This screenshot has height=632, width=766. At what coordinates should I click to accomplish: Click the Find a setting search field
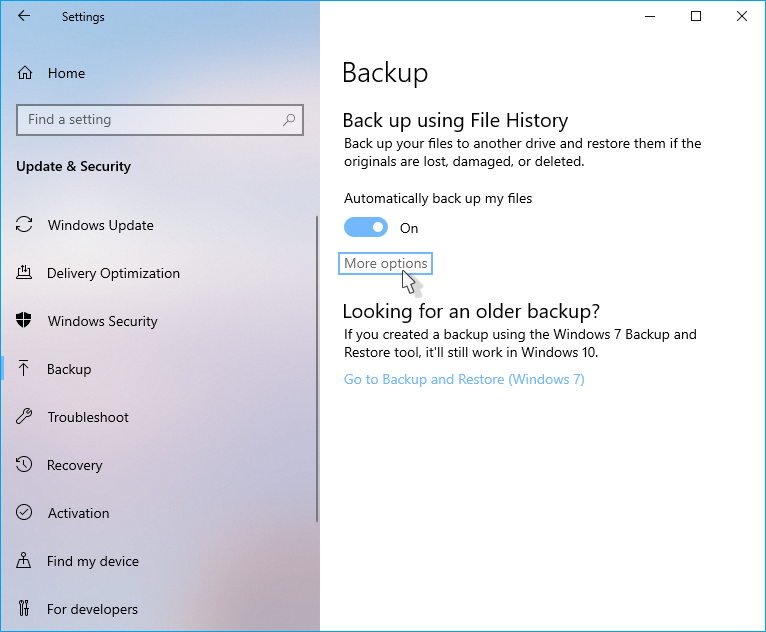click(150, 120)
